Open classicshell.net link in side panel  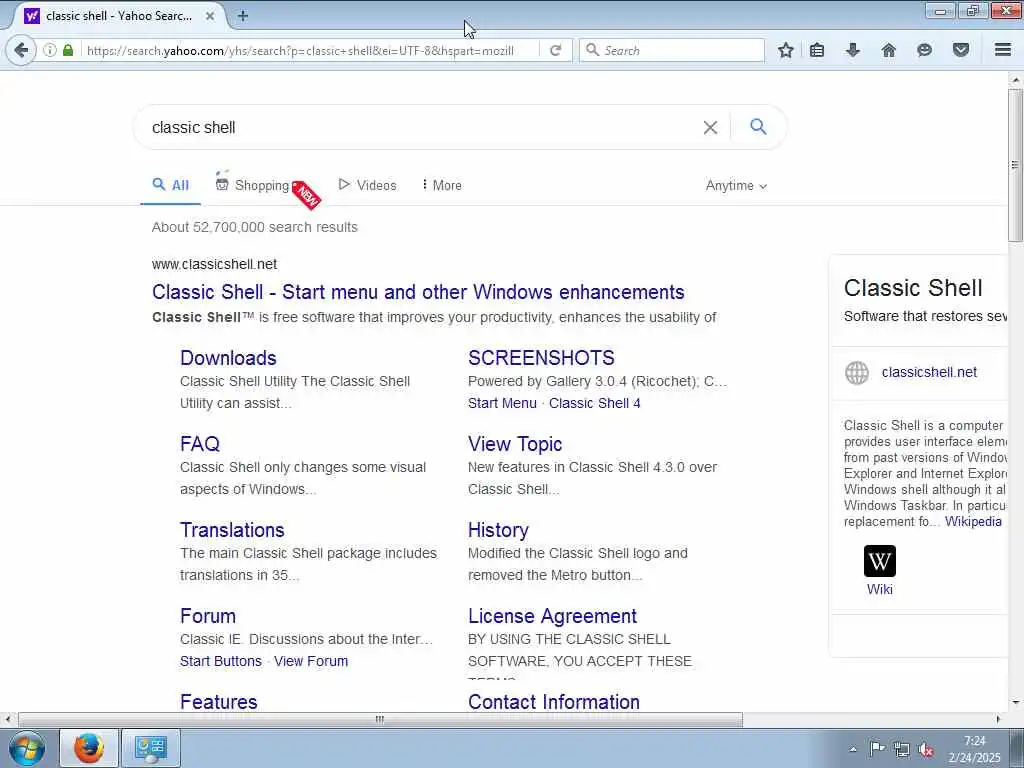click(x=929, y=372)
